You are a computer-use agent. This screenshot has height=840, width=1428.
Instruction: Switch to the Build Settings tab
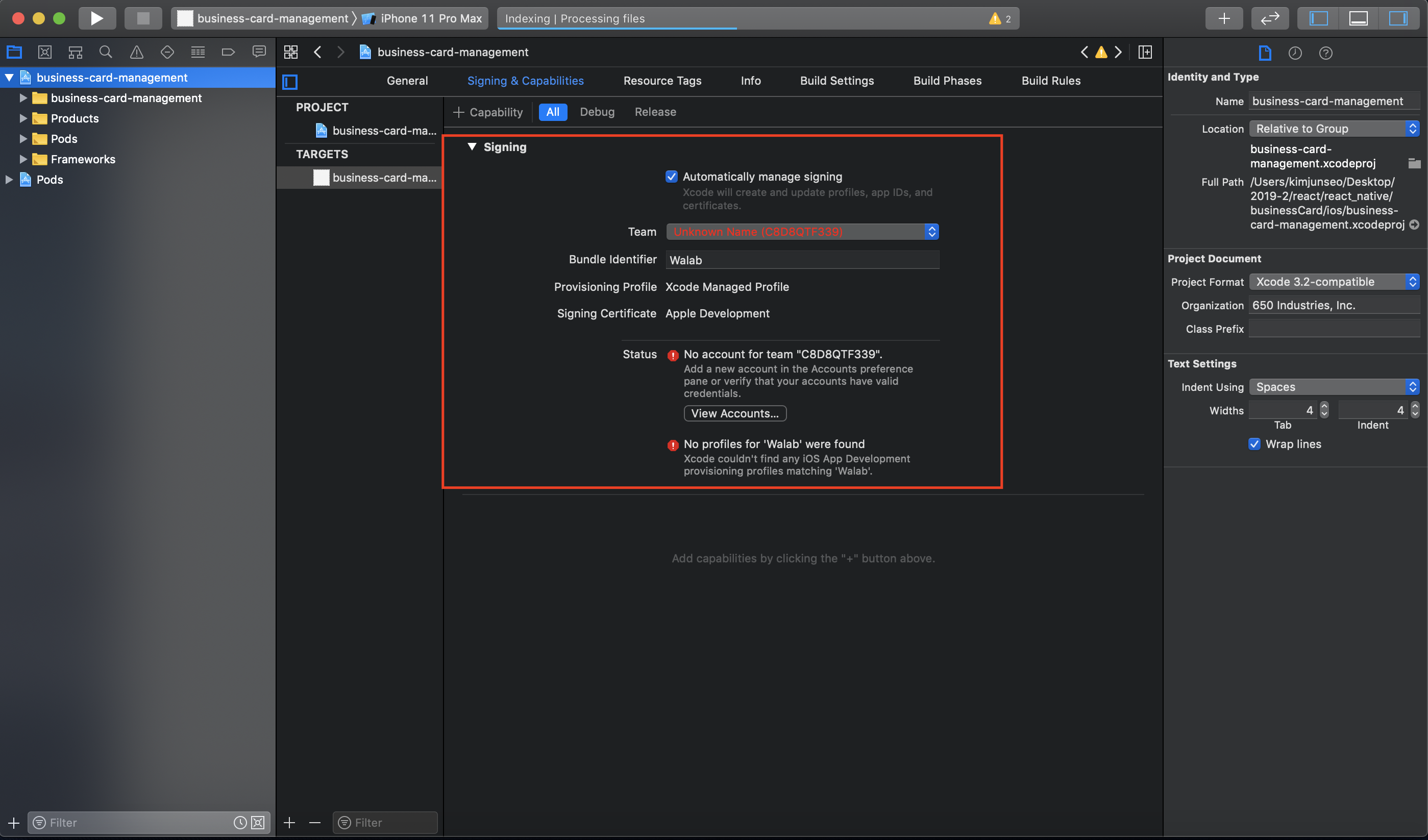[x=837, y=81]
